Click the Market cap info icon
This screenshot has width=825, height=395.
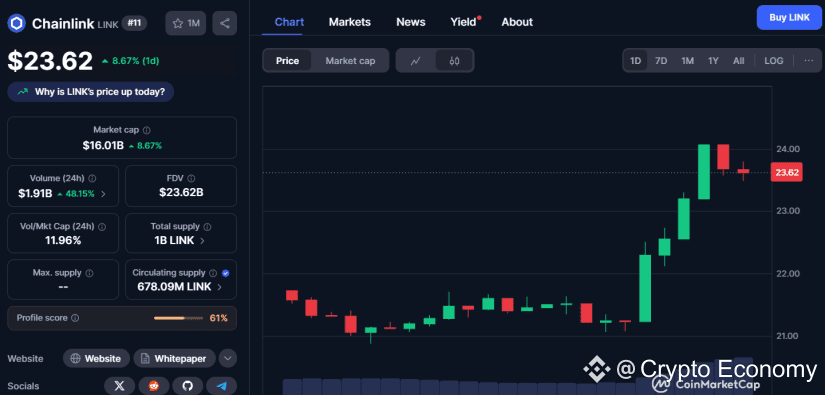click(x=147, y=130)
